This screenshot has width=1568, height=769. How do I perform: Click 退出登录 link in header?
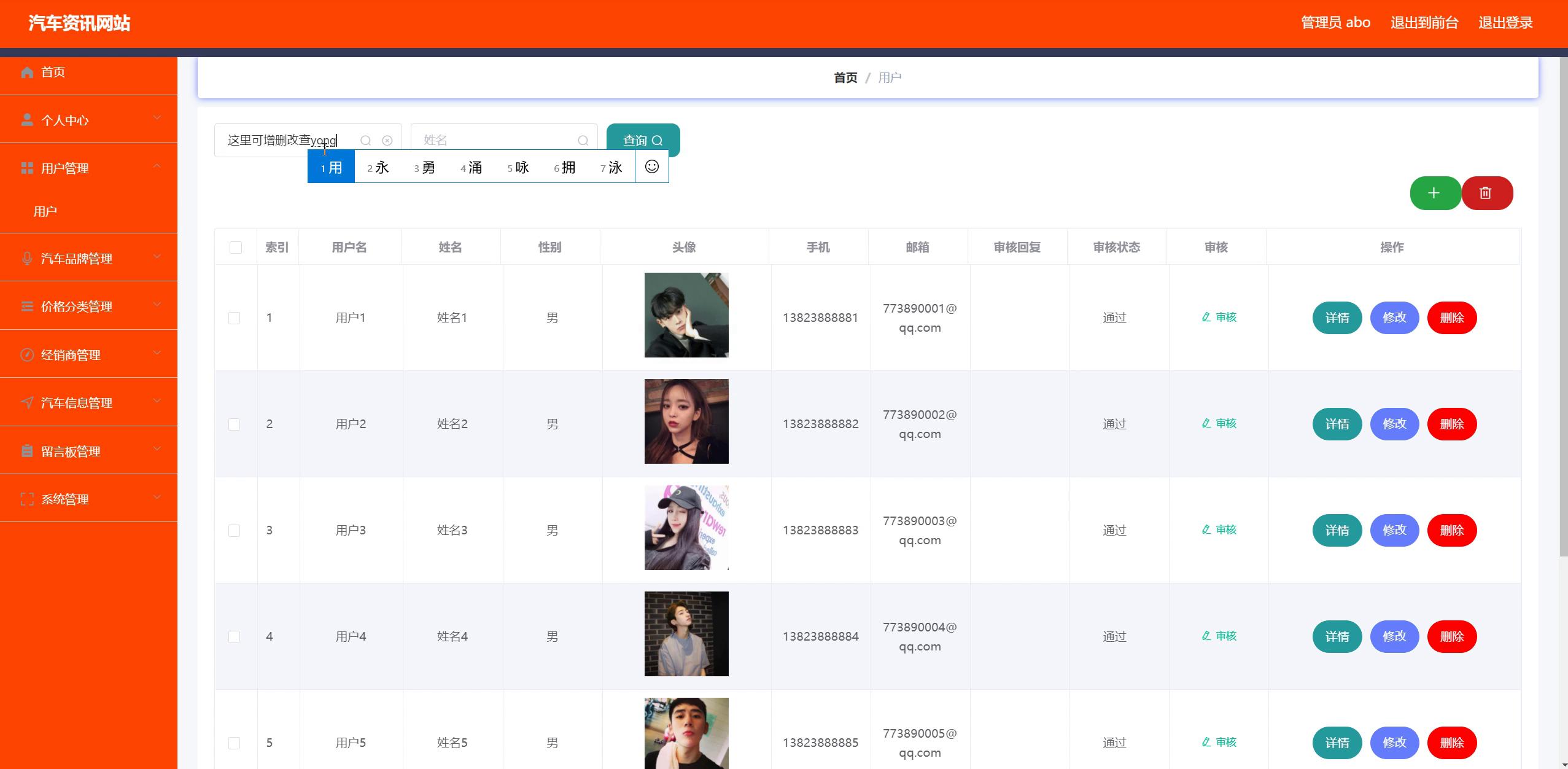[x=1505, y=23]
